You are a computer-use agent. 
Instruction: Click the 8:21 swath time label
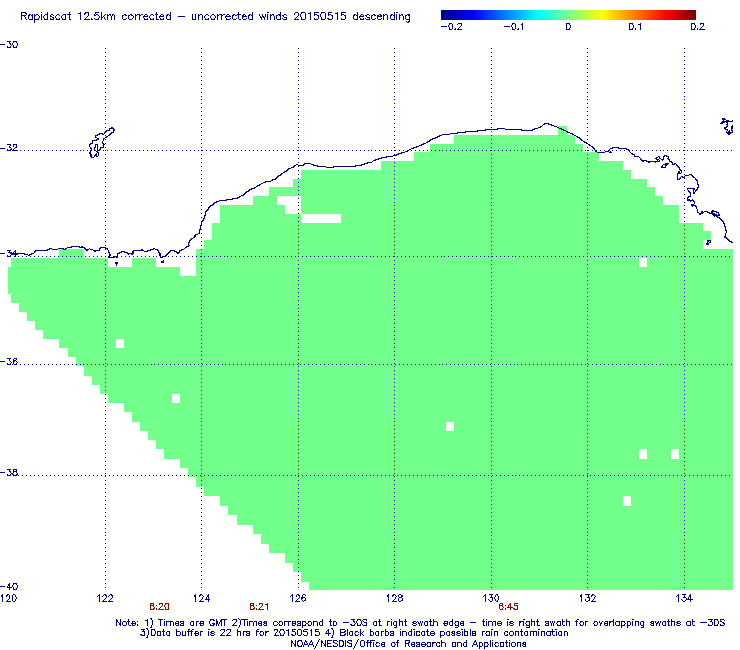[x=259, y=607]
